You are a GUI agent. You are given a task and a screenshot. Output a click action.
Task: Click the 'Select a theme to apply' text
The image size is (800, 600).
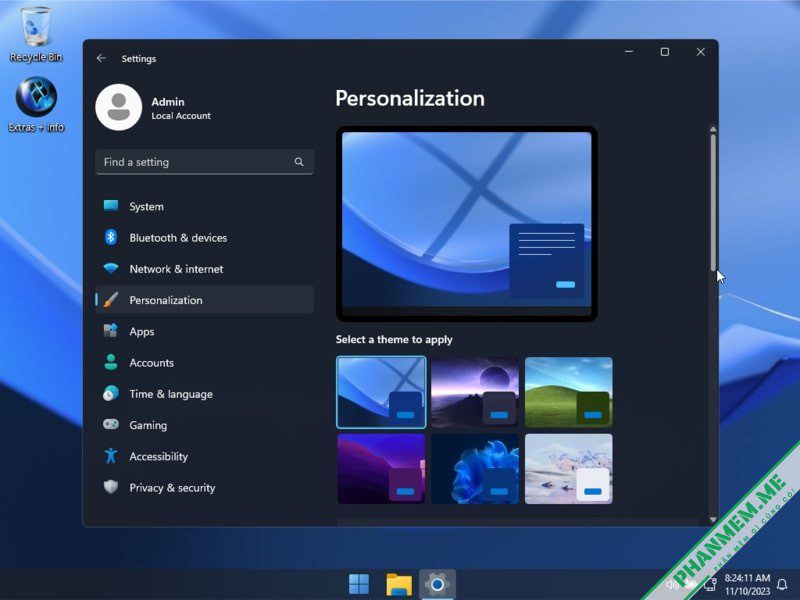pyautogui.click(x=394, y=339)
